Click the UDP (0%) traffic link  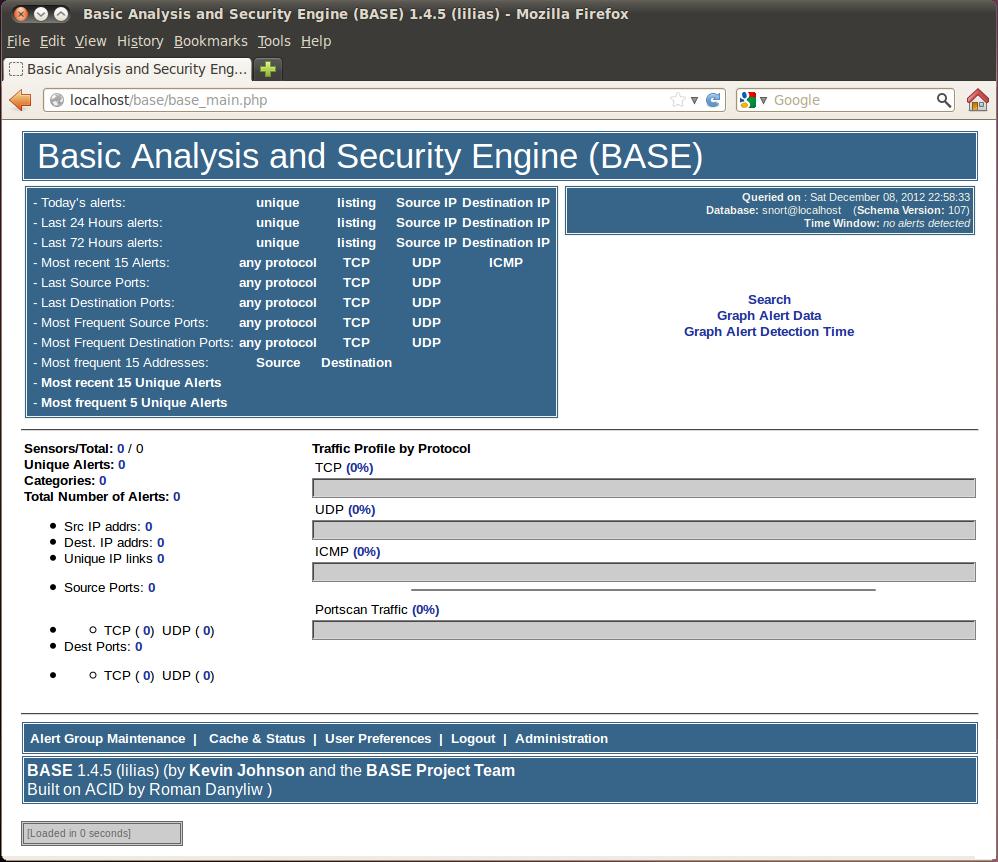pos(362,510)
